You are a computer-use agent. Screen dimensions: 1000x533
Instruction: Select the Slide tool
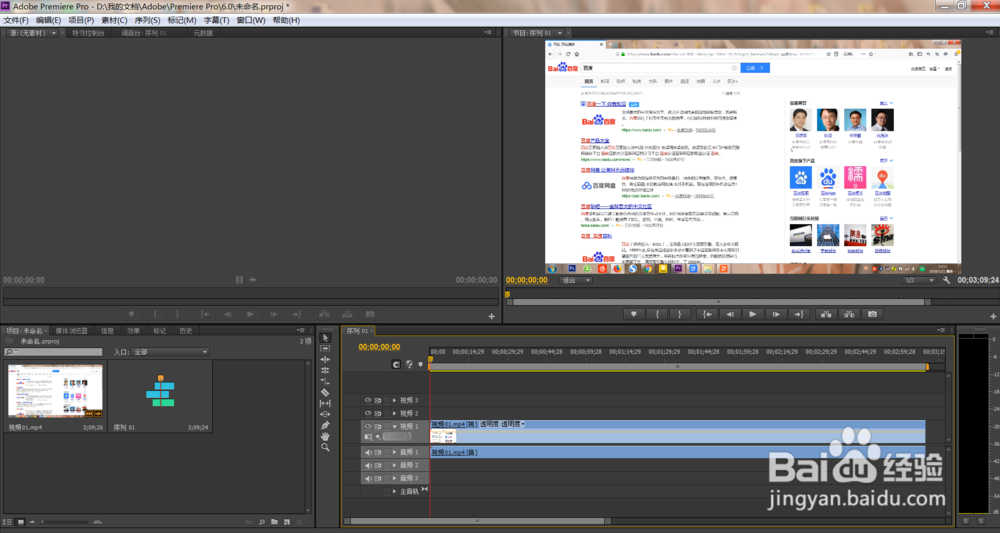click(x=325, y=414)
